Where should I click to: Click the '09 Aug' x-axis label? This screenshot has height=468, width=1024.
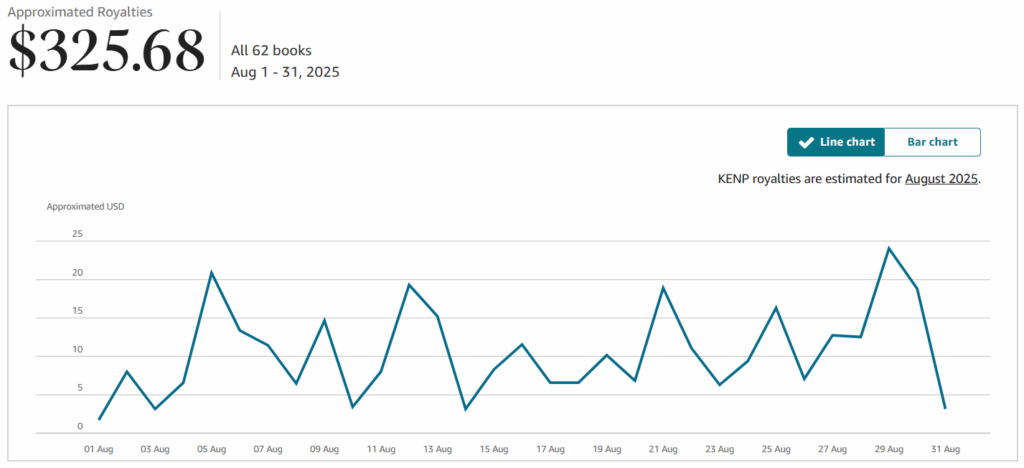[324, 450]
